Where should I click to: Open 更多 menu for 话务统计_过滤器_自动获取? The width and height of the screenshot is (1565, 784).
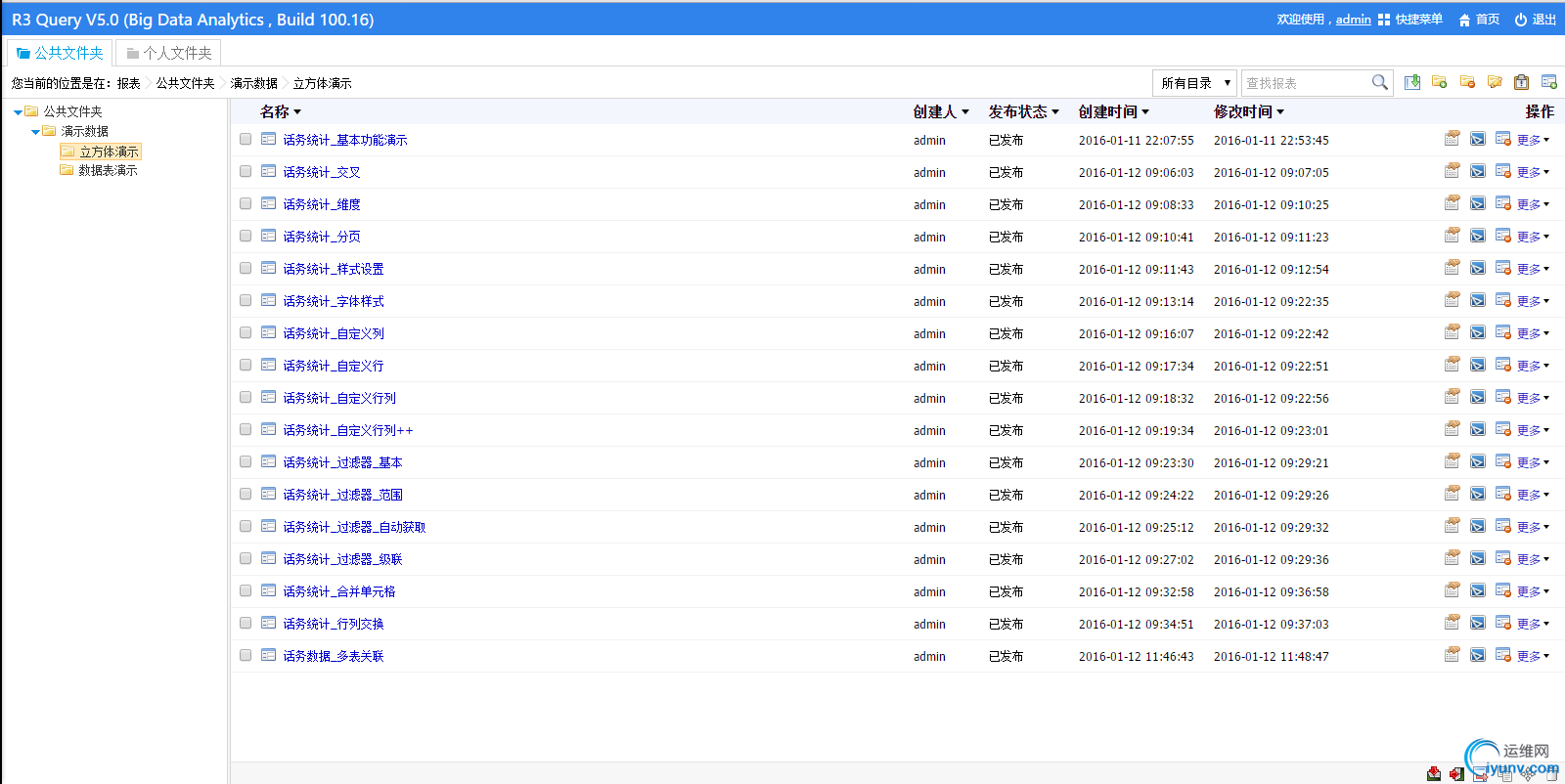[1533, 527]
